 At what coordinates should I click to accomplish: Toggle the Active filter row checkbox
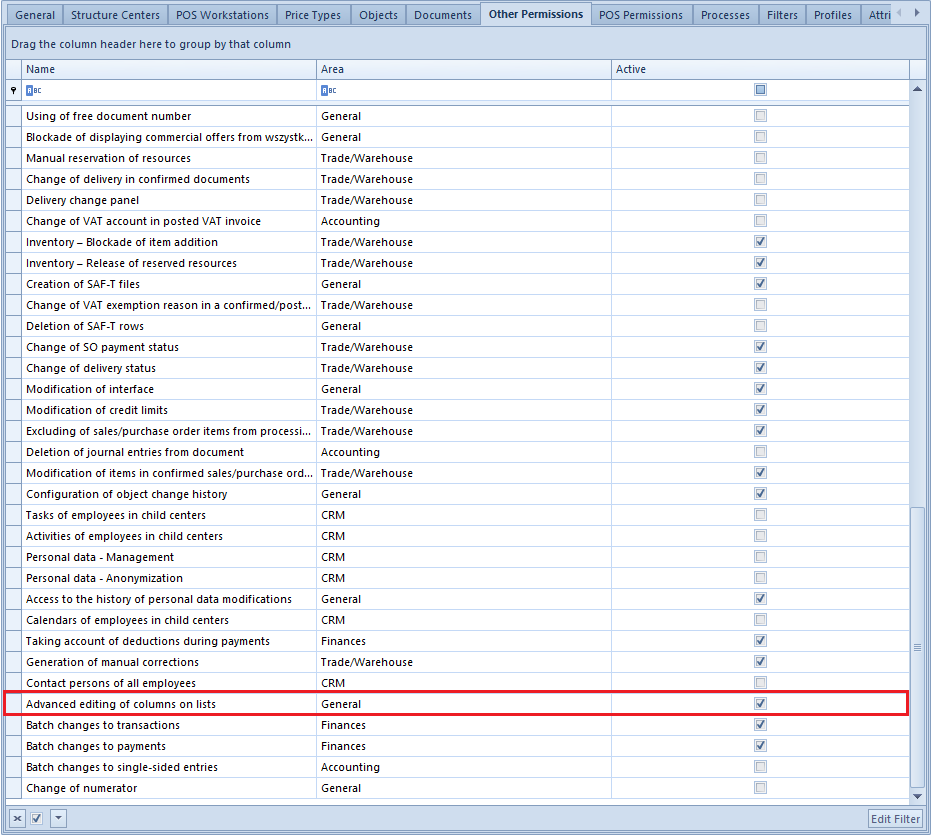tap(760, 90)
